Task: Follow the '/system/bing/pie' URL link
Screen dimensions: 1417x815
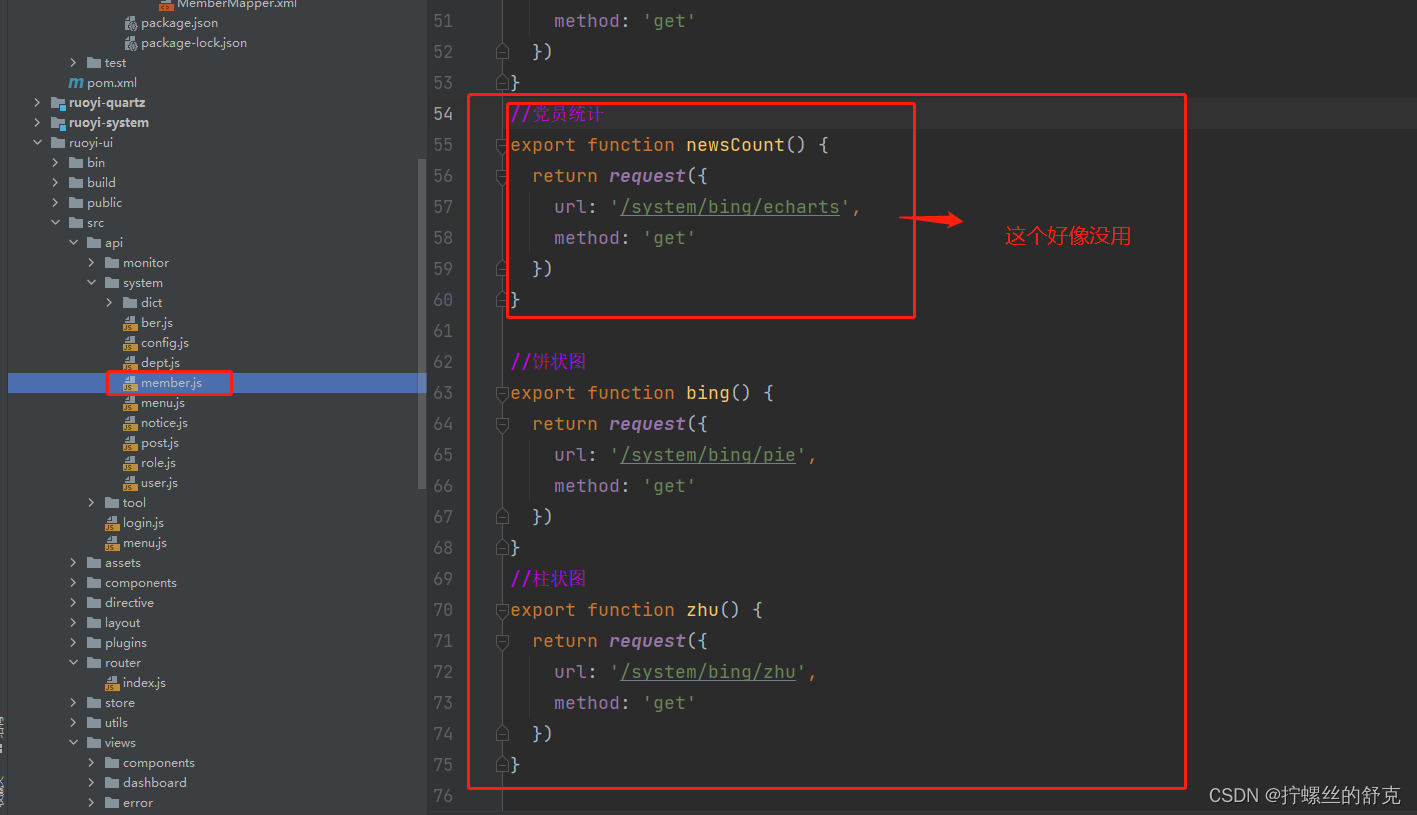Action: tap(708, 455)
